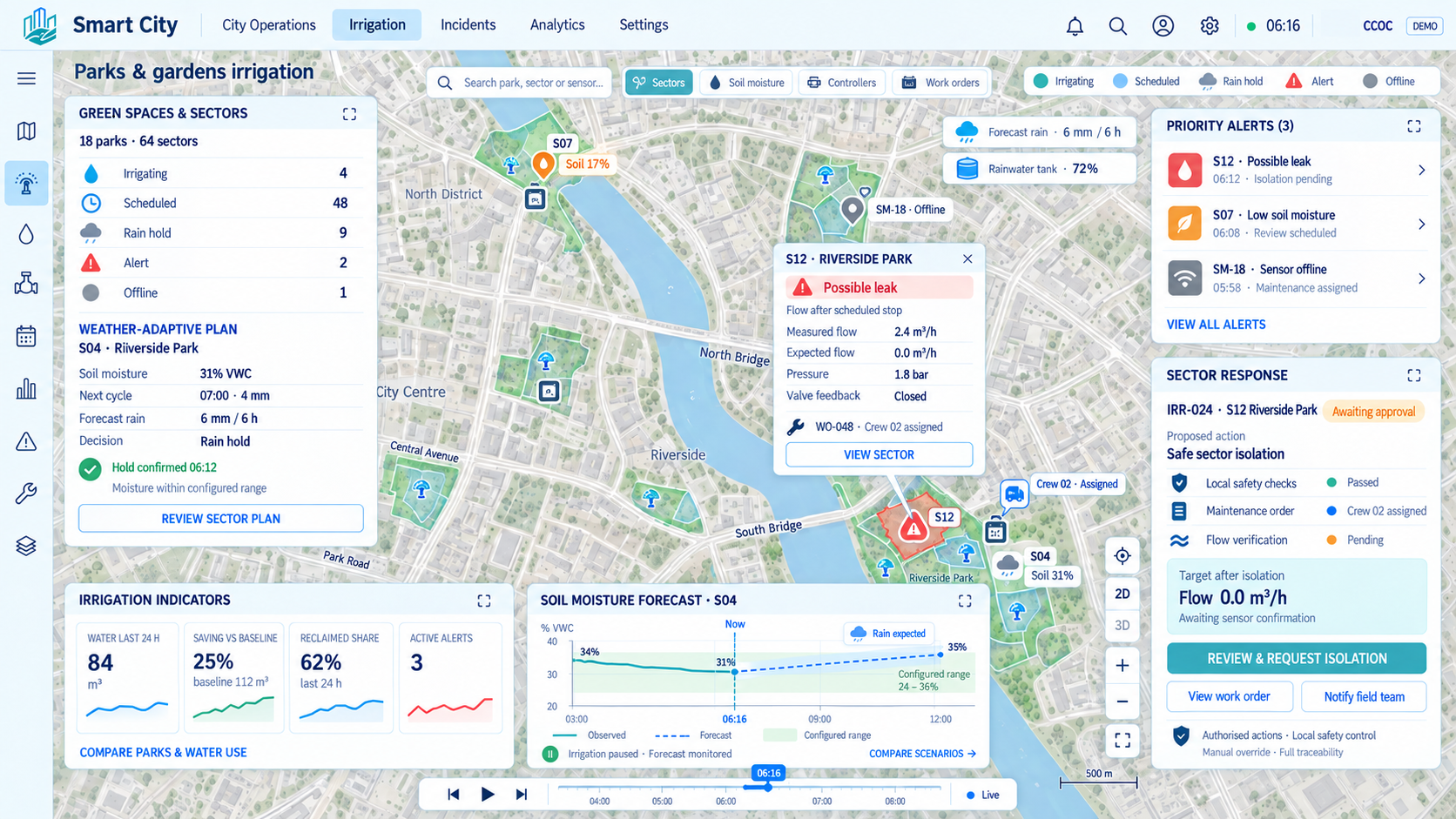The image size is (1456, 819).
Task: Click the orange S07 soil moisture map pin
Action: pyautogui.click(x=543, y=164)
